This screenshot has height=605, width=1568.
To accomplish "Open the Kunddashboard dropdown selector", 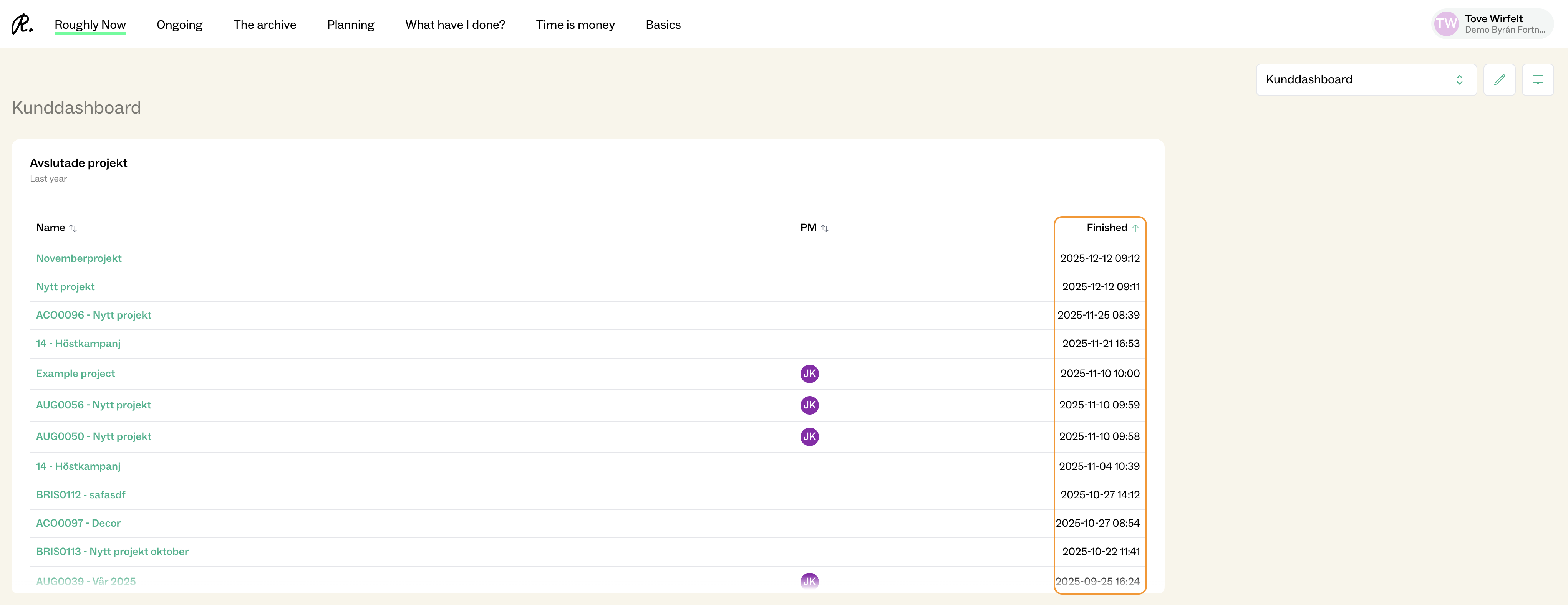I will [1366, 79].
